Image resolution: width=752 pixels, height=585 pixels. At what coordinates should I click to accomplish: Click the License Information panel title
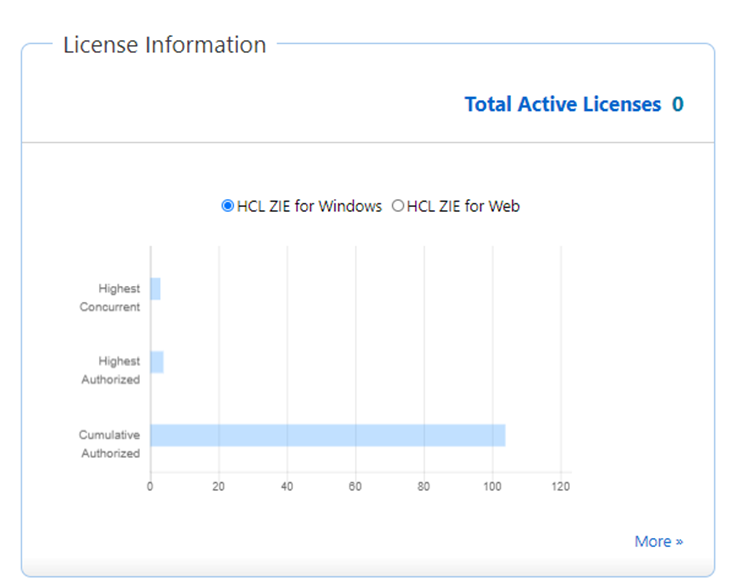164,45
